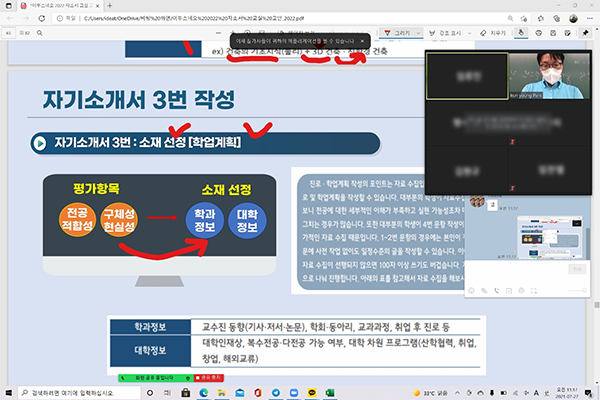600x400 pixels.
Task: Click the 중유 중지 stop share button
Action: (208, 378)
